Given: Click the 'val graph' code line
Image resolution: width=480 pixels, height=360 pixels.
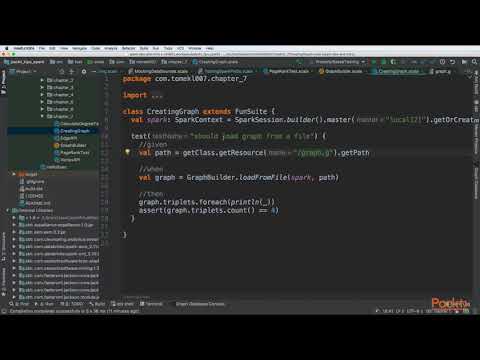Looking at the screenshot, I should coord(238,177).
